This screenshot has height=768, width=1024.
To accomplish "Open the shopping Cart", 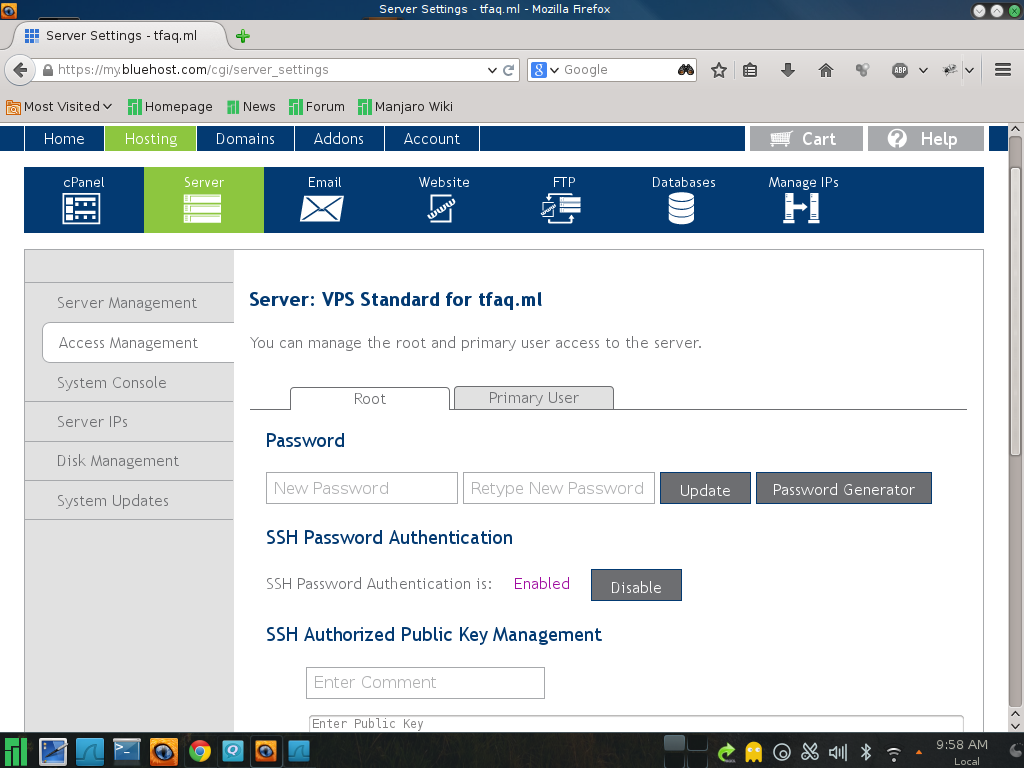I will [x=805, y=139].
